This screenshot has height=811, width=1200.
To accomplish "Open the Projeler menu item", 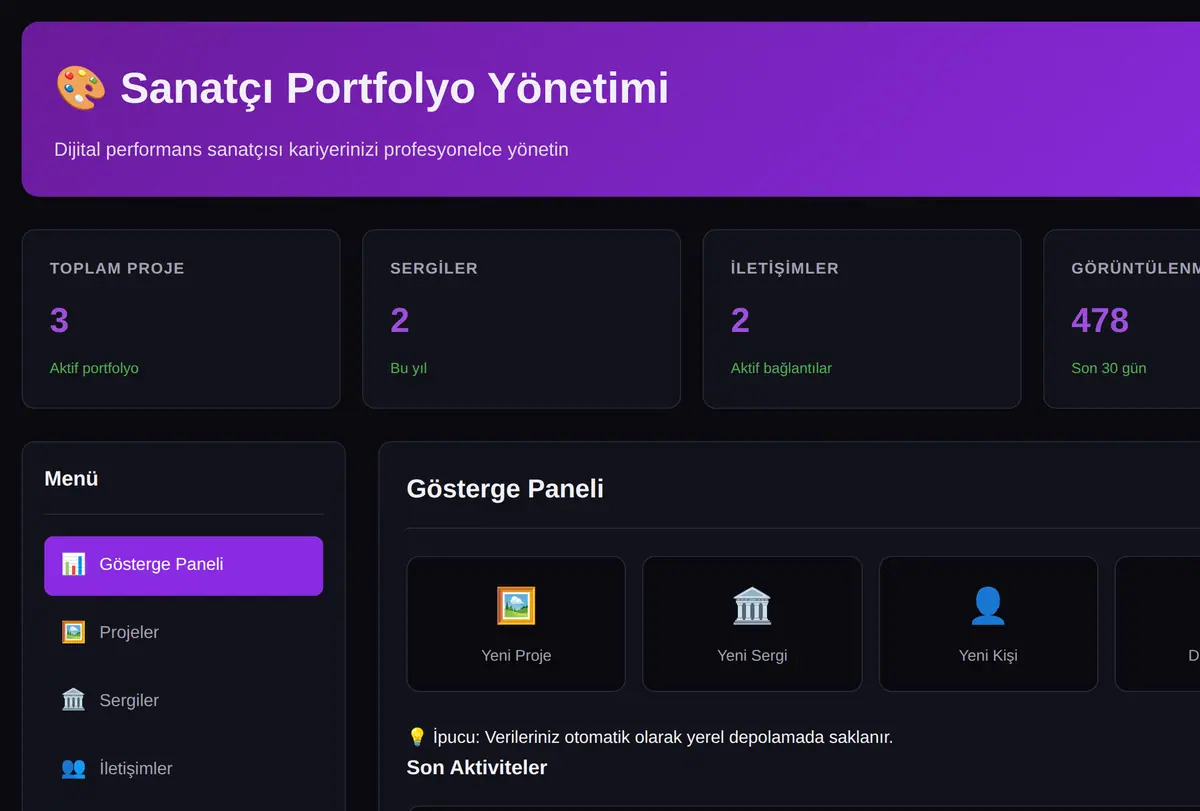I will (184, 632).
